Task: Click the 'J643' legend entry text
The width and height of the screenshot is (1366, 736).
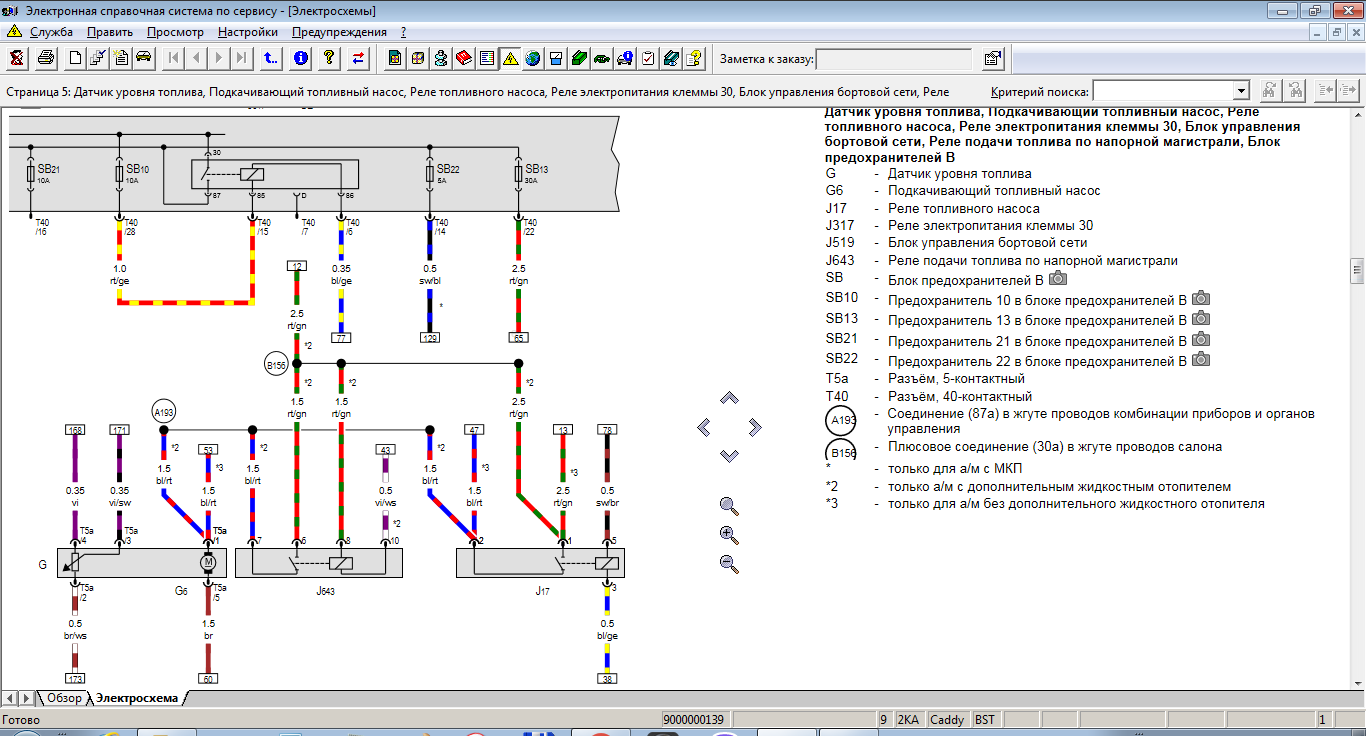Action: pos(1033,260)
